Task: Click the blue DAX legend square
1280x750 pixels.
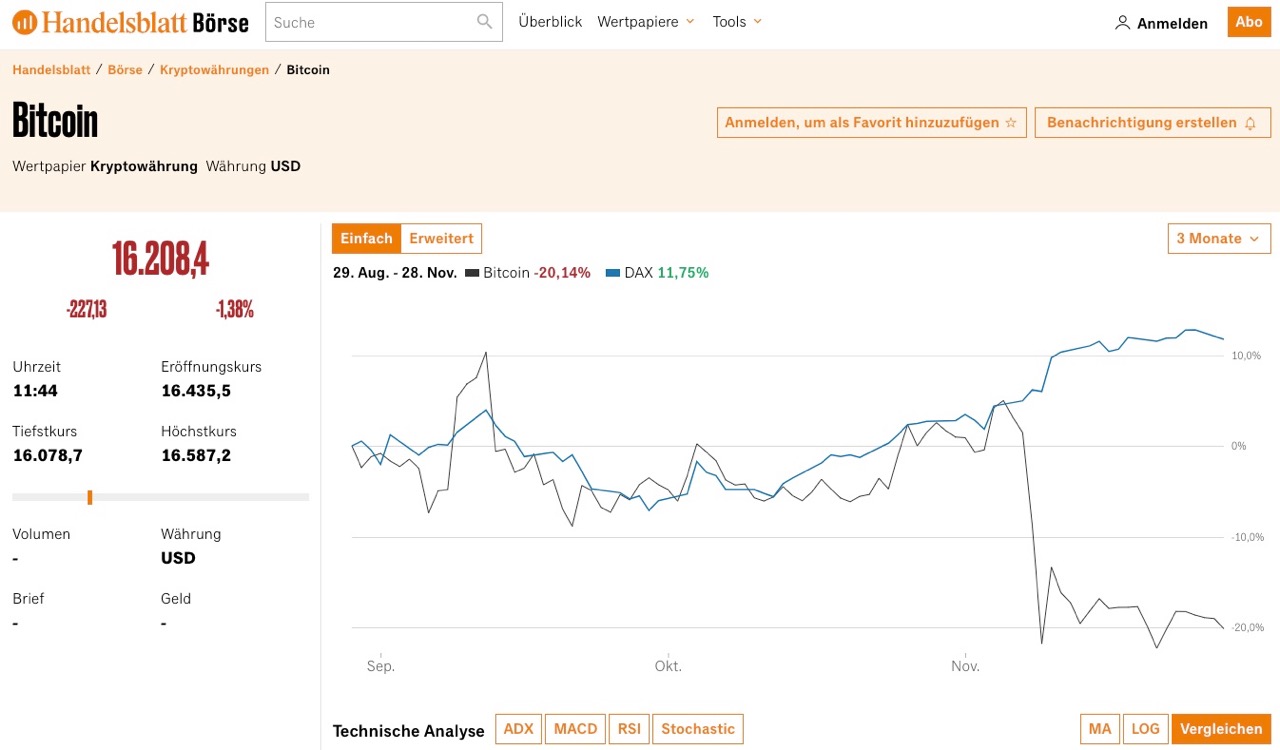Action: pos(613,272)
